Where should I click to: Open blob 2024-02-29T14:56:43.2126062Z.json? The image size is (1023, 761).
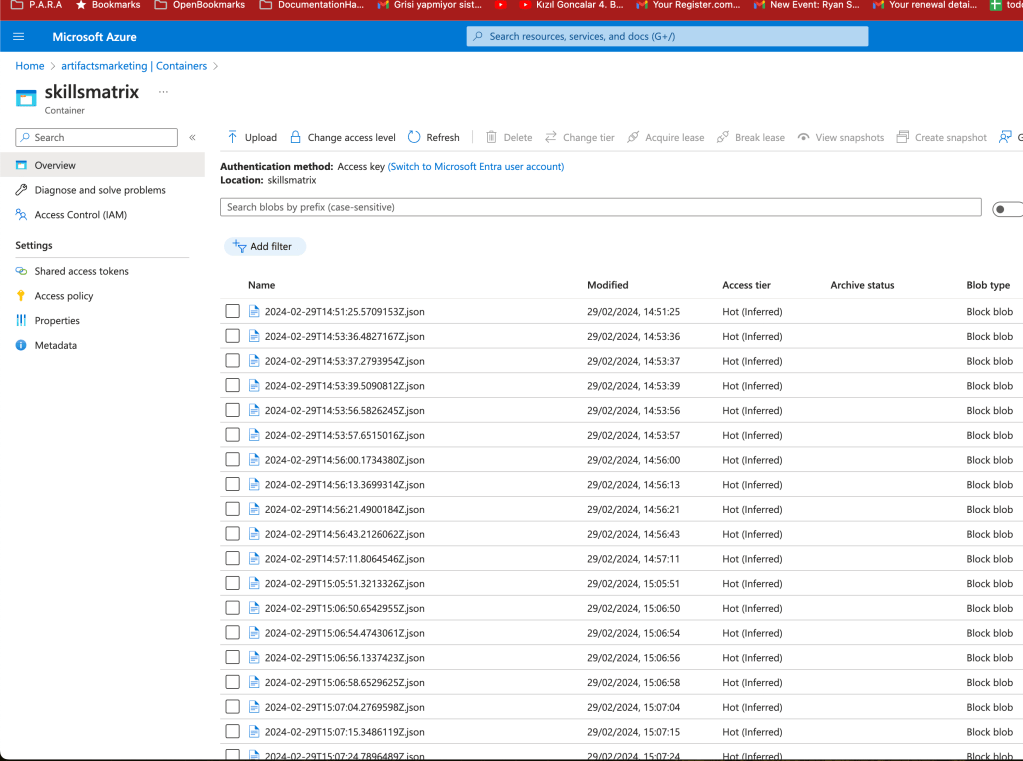(344, 535)
